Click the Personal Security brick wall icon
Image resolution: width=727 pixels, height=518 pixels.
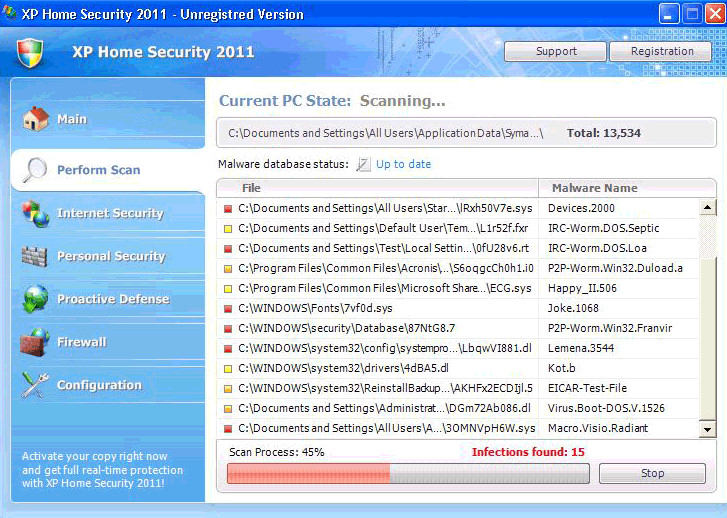point(36,256)
